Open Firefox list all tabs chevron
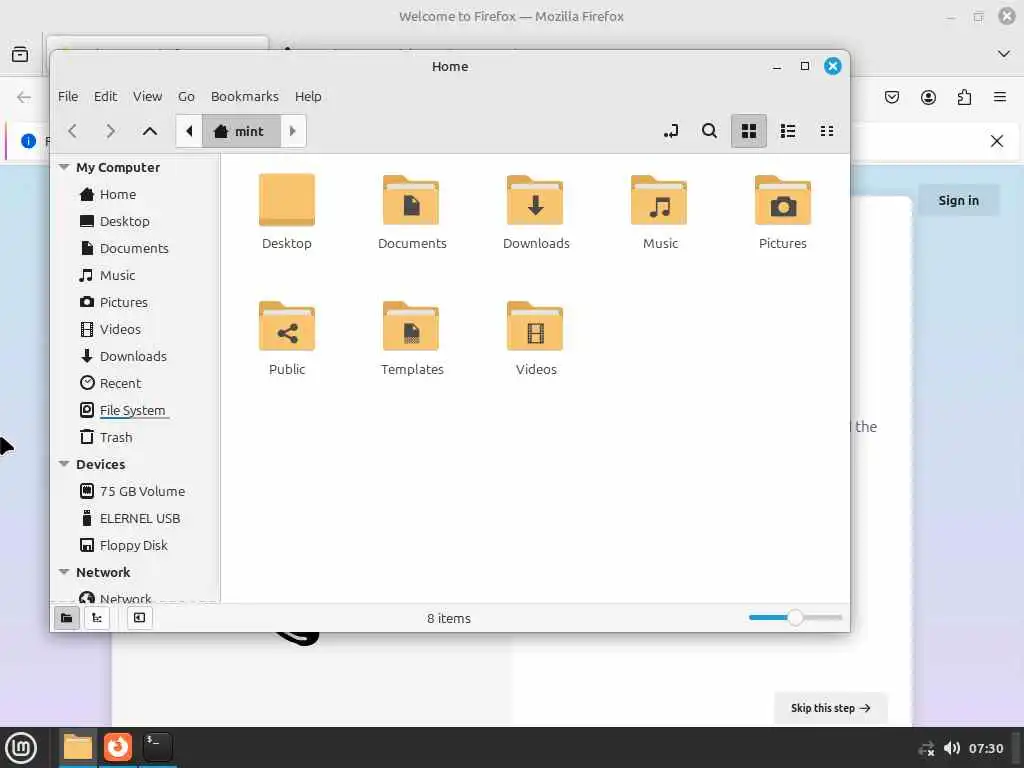The image size is (1024, 768). pyautogui.click(x=1004, y=54)
